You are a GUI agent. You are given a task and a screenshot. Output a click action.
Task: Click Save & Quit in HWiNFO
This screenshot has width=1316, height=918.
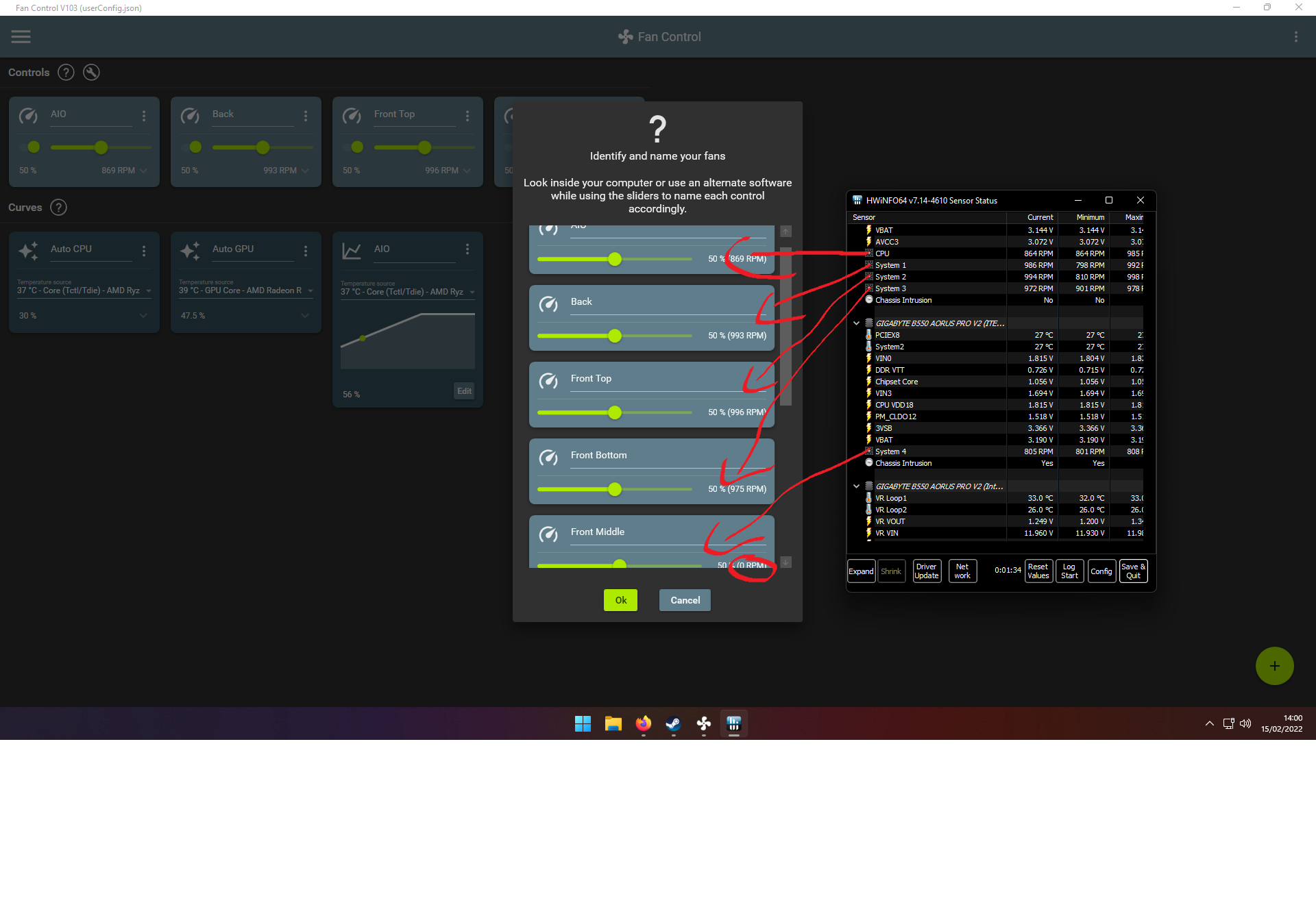point(1132,571)
